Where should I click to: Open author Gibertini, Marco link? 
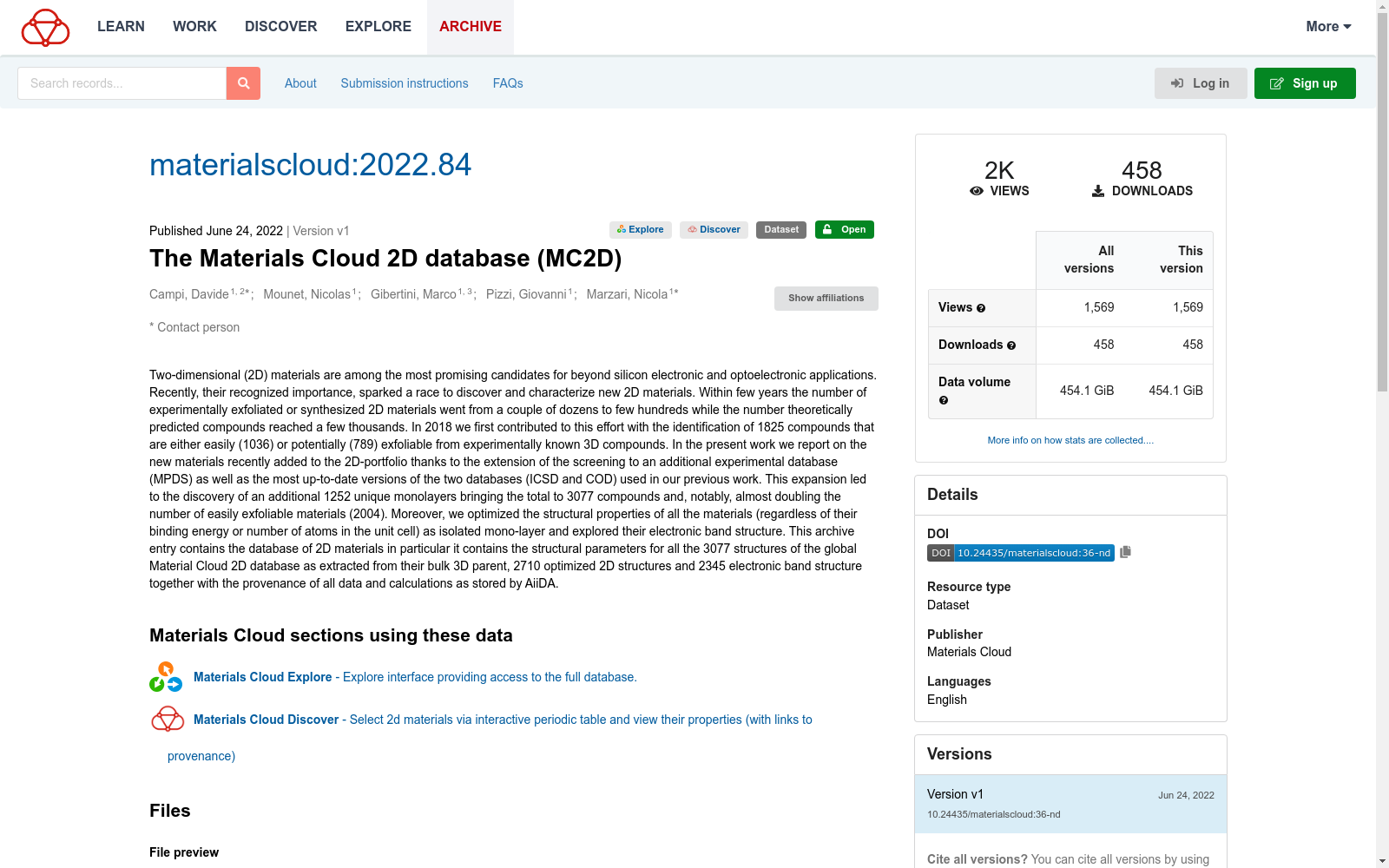click(413, 294)
